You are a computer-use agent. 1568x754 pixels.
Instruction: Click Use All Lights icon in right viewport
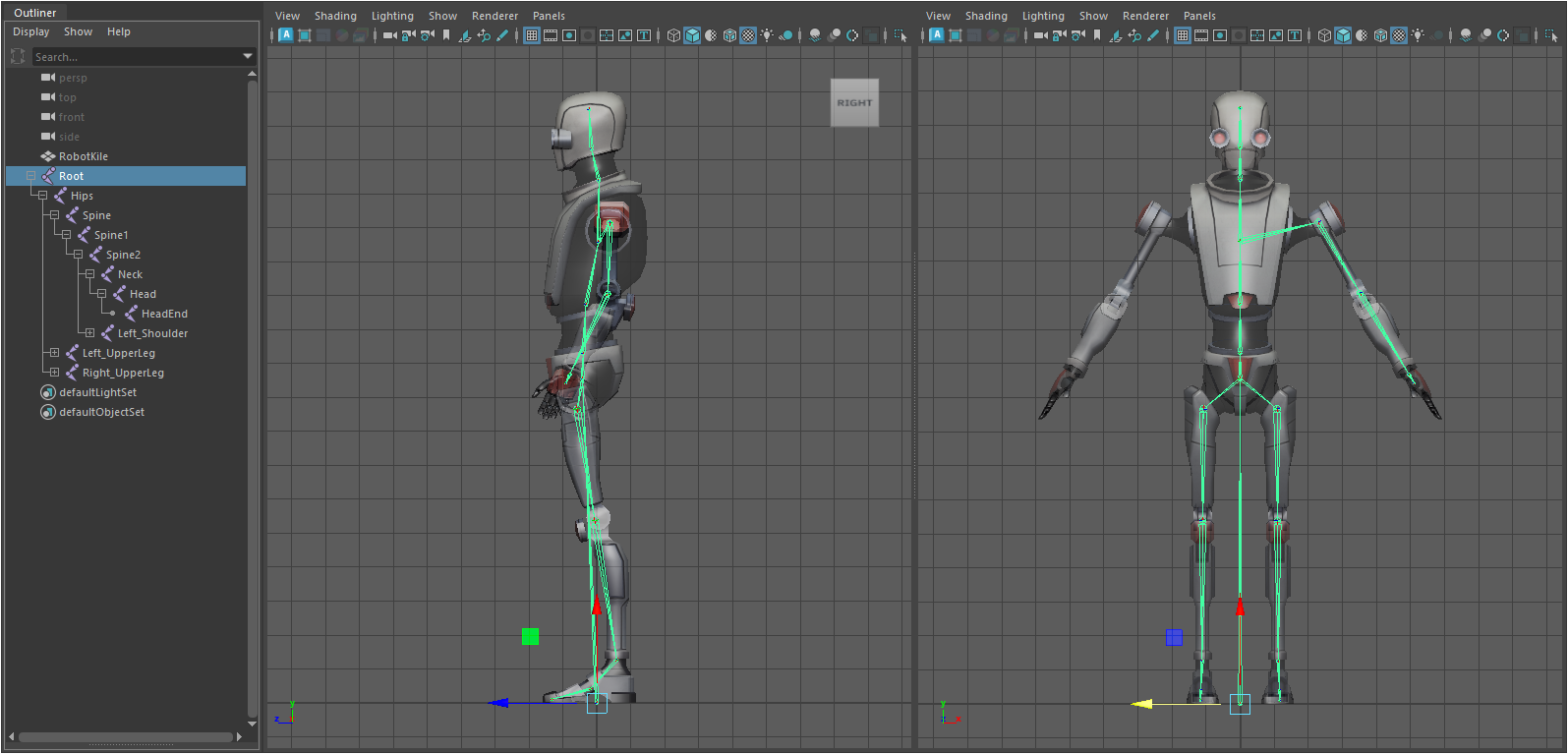click(x=1418, y=35)
